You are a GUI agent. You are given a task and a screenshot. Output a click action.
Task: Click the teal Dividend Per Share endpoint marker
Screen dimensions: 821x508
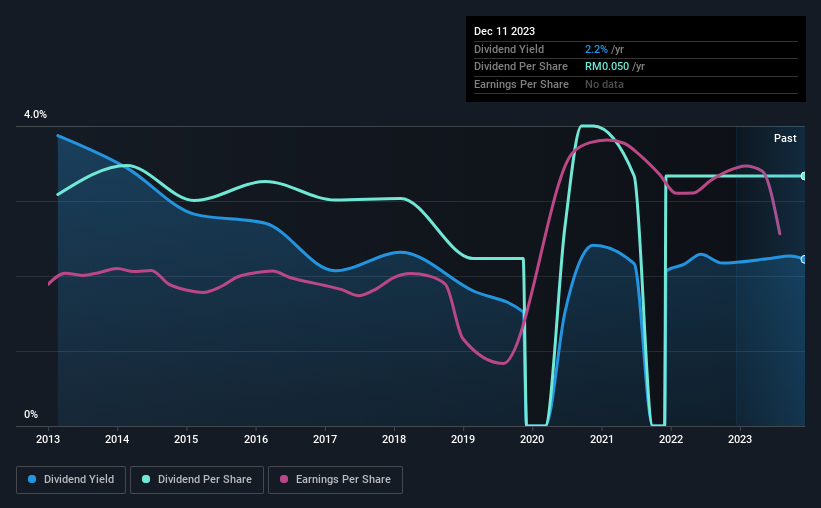pyautogui.click(x=804, y=176)
